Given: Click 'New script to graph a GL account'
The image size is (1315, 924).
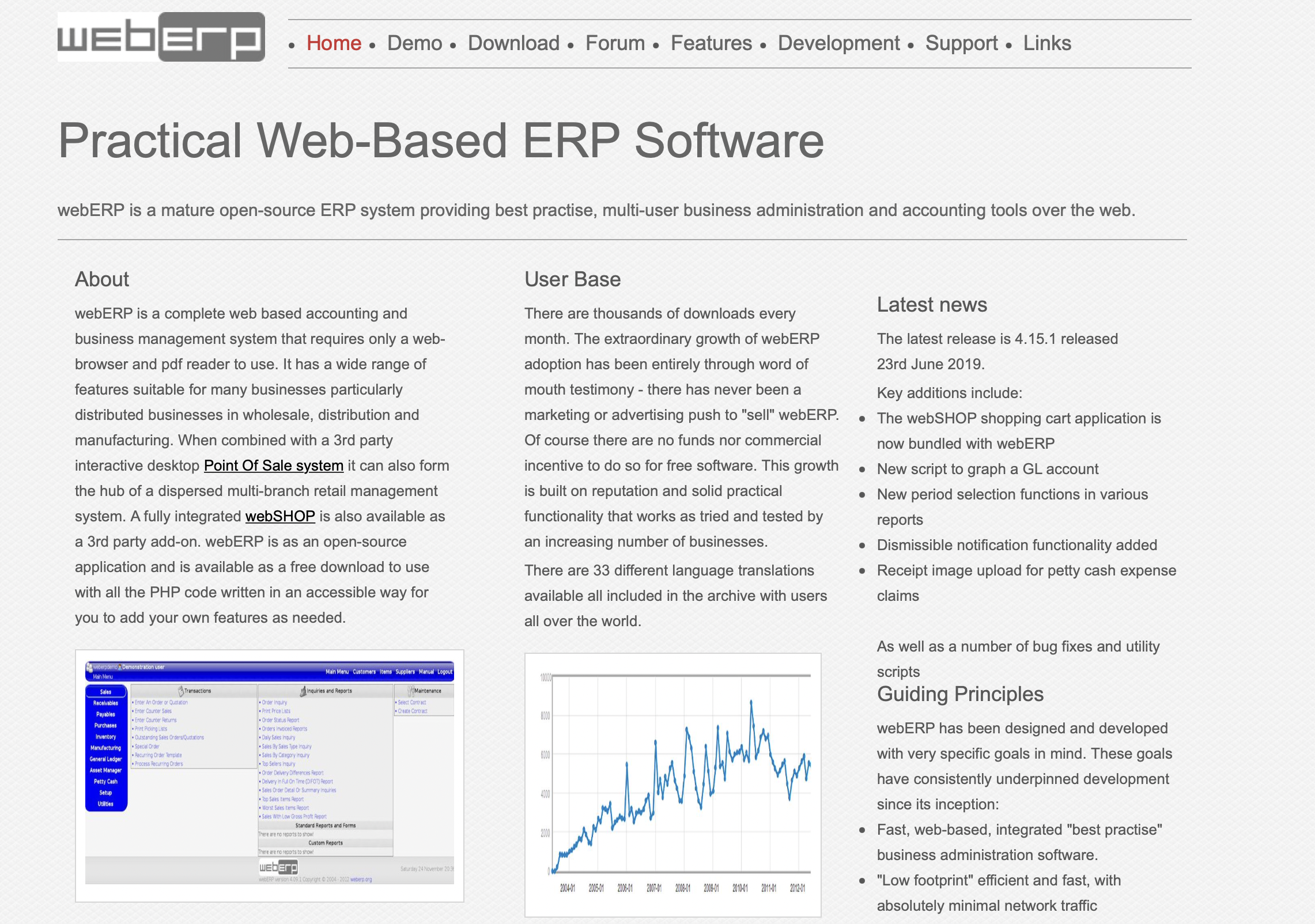Looking at the screenshot, I should 988,469.
